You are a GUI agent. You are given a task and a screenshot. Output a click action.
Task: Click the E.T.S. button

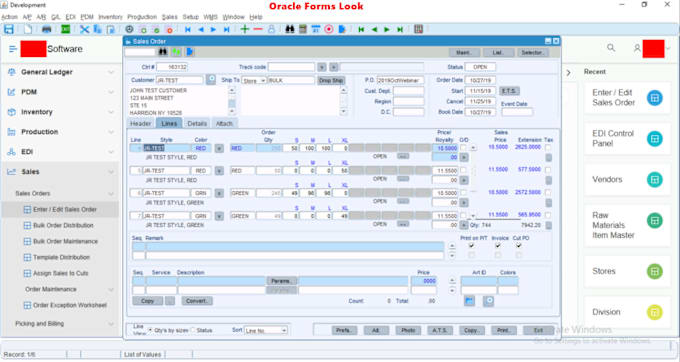click(509, 91)
